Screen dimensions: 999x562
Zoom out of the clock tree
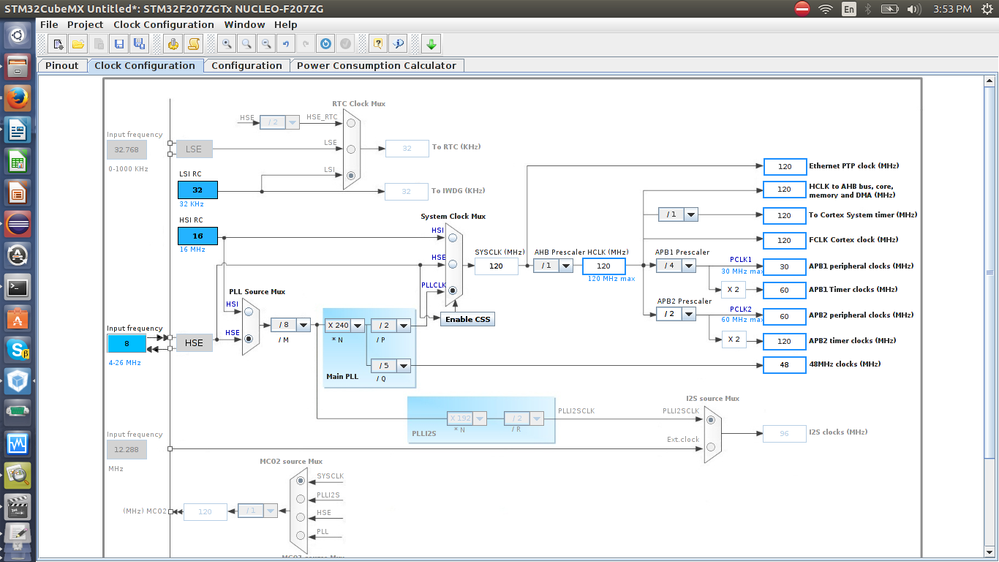(x=266, y=44)
